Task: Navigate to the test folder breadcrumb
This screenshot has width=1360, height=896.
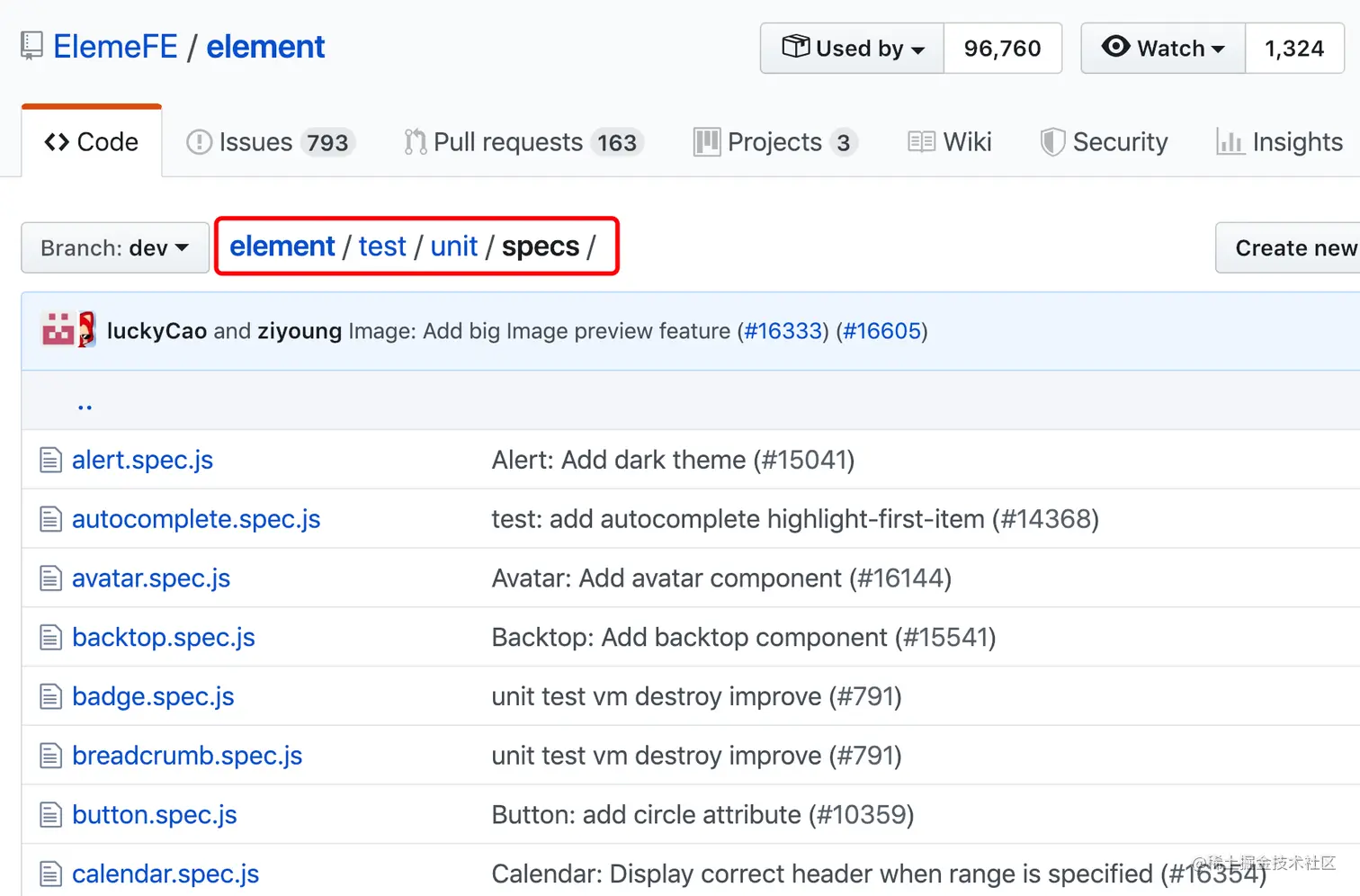Action: (x=382, y=246)
